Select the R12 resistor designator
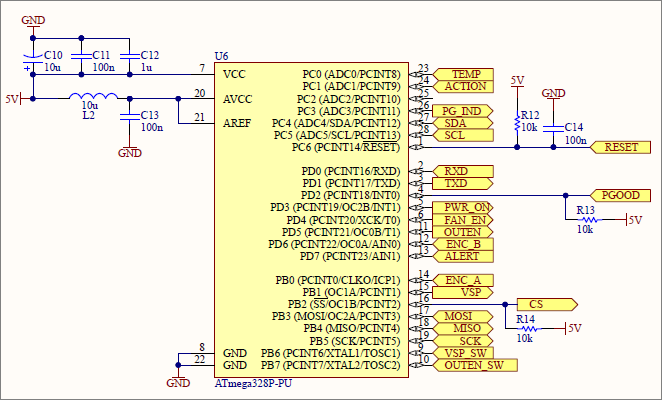Image resolution: width=662 pixels, height=400 pixels. pos(530,115)
